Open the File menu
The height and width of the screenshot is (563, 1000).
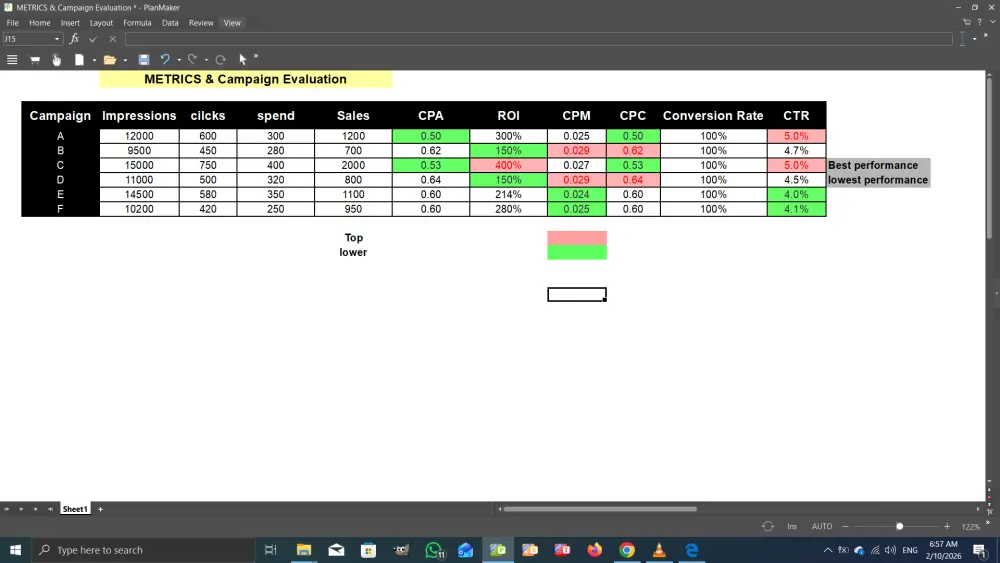coord(13,23)
